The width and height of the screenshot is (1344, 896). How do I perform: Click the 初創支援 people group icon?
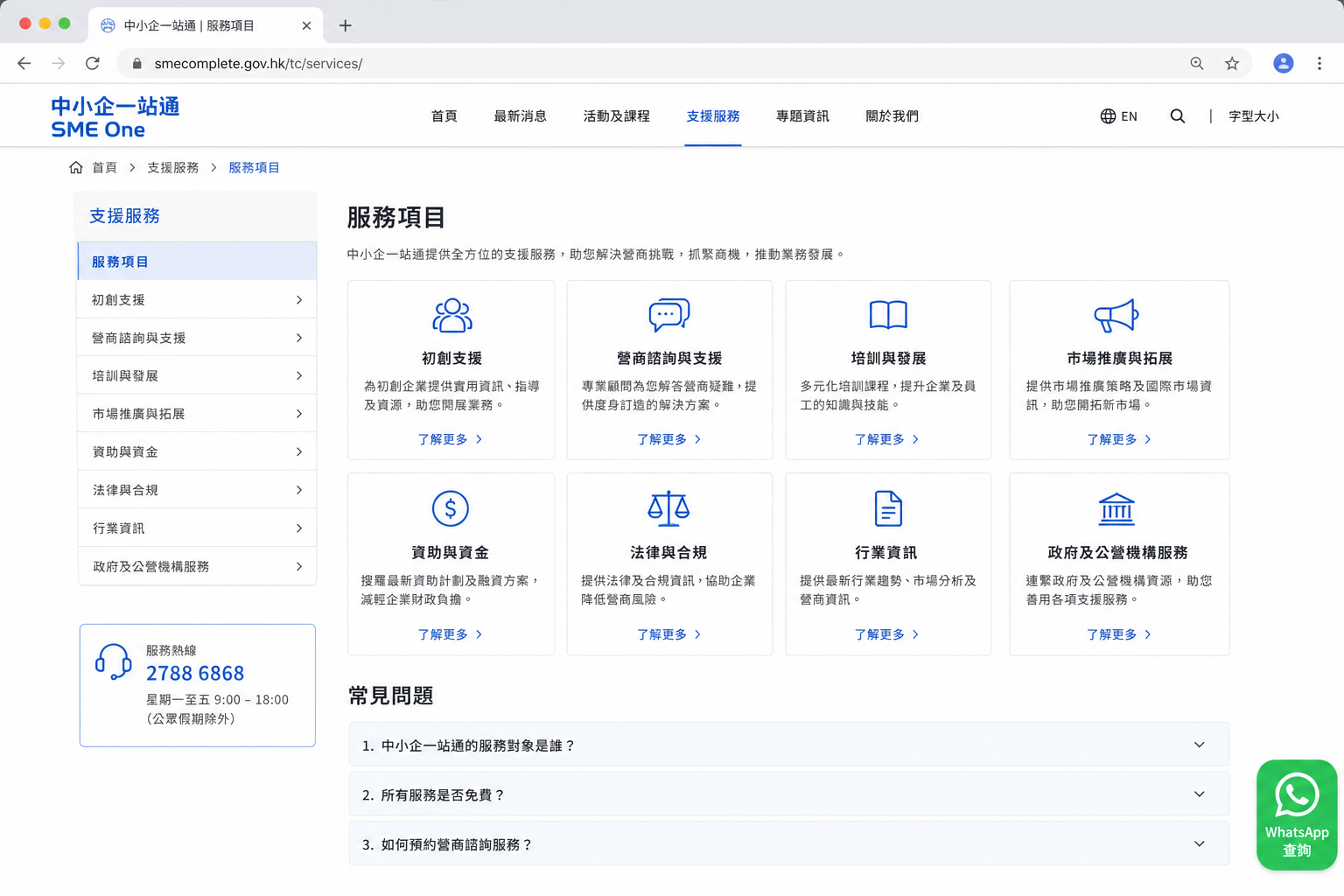pos(451,315)
